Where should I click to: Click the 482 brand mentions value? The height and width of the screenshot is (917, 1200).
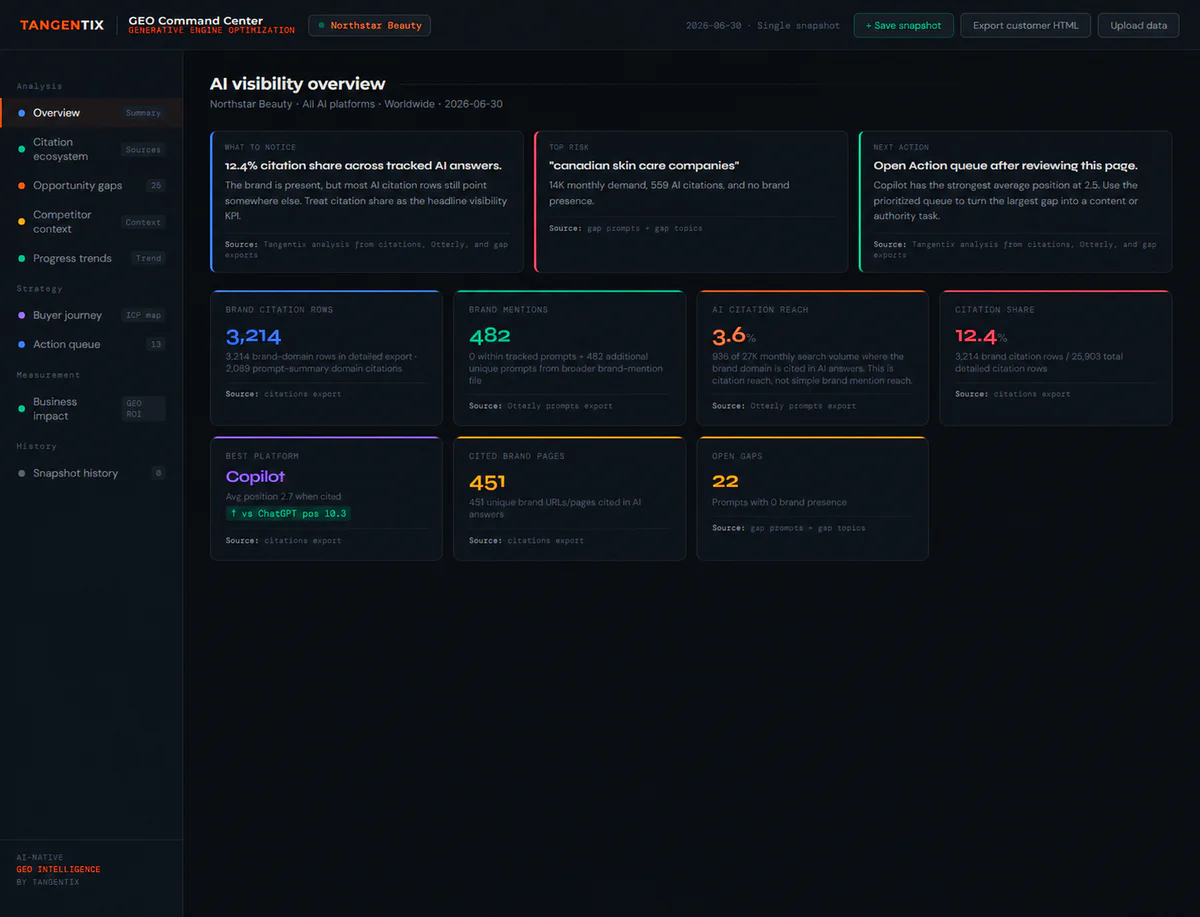490,337
